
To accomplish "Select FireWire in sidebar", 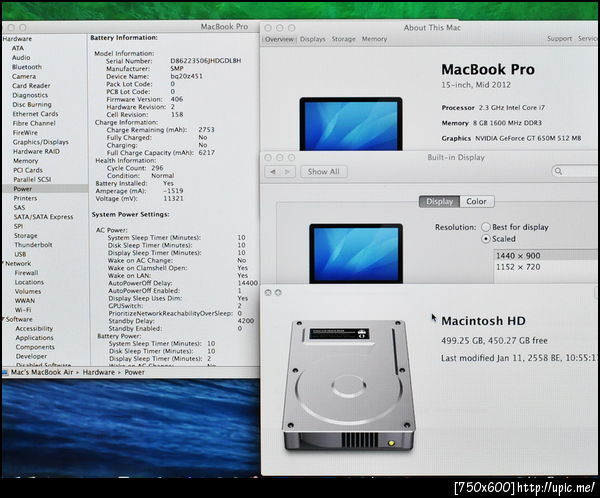I will 25,132.
